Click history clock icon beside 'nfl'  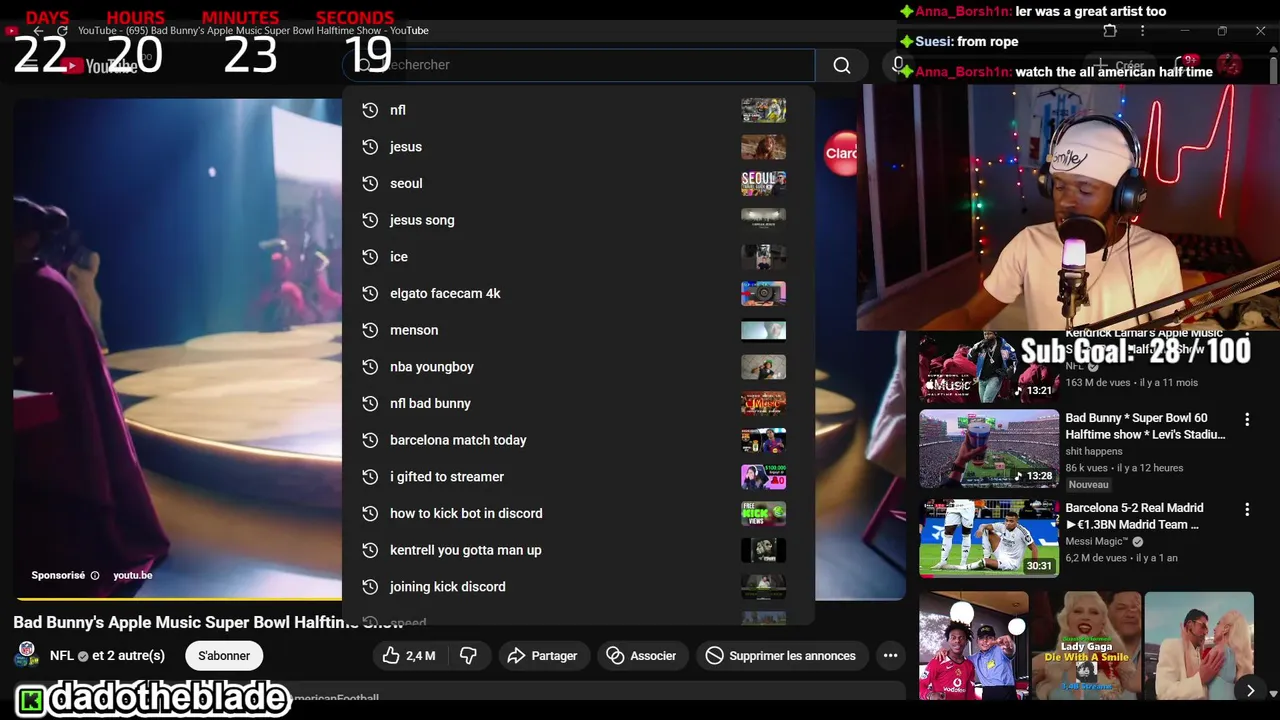click(x=370, y=110)
